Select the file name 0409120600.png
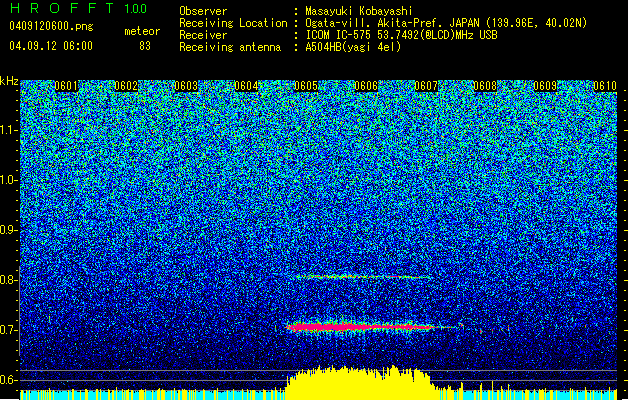The width and height of the screenshot is (629, 400). (51, 26)
